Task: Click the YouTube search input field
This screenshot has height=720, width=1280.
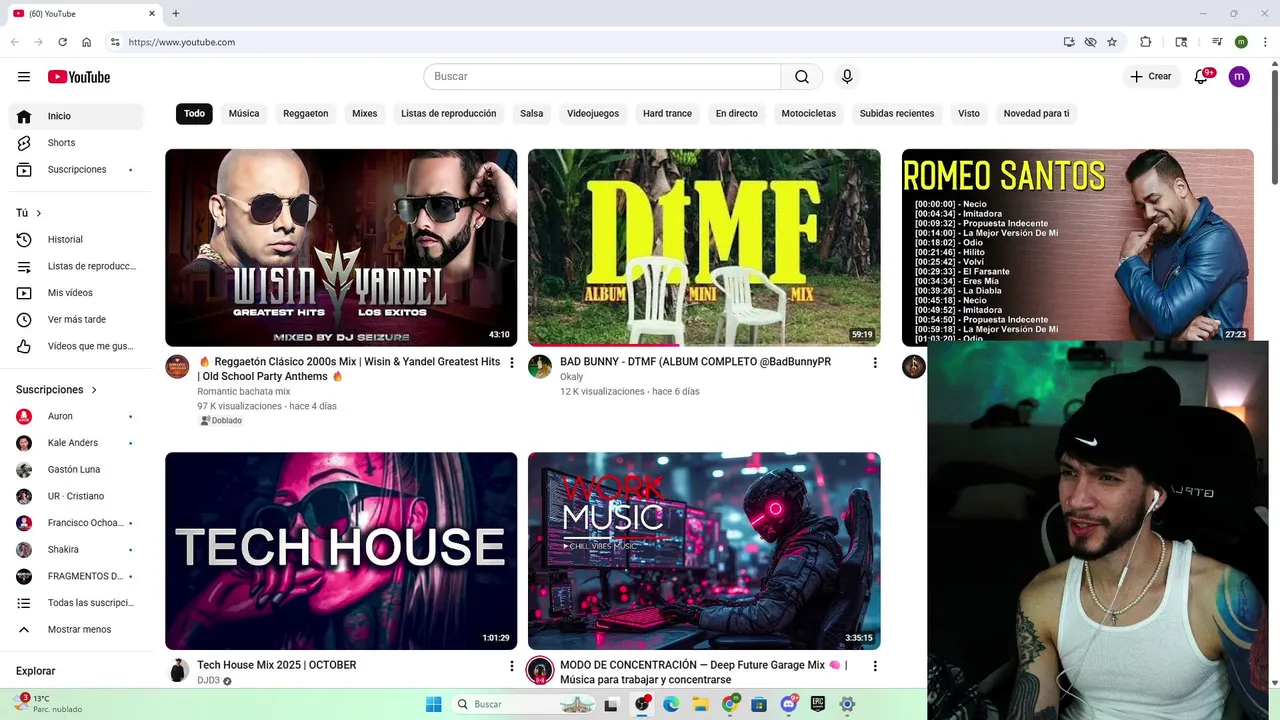Action: [602, 77]
